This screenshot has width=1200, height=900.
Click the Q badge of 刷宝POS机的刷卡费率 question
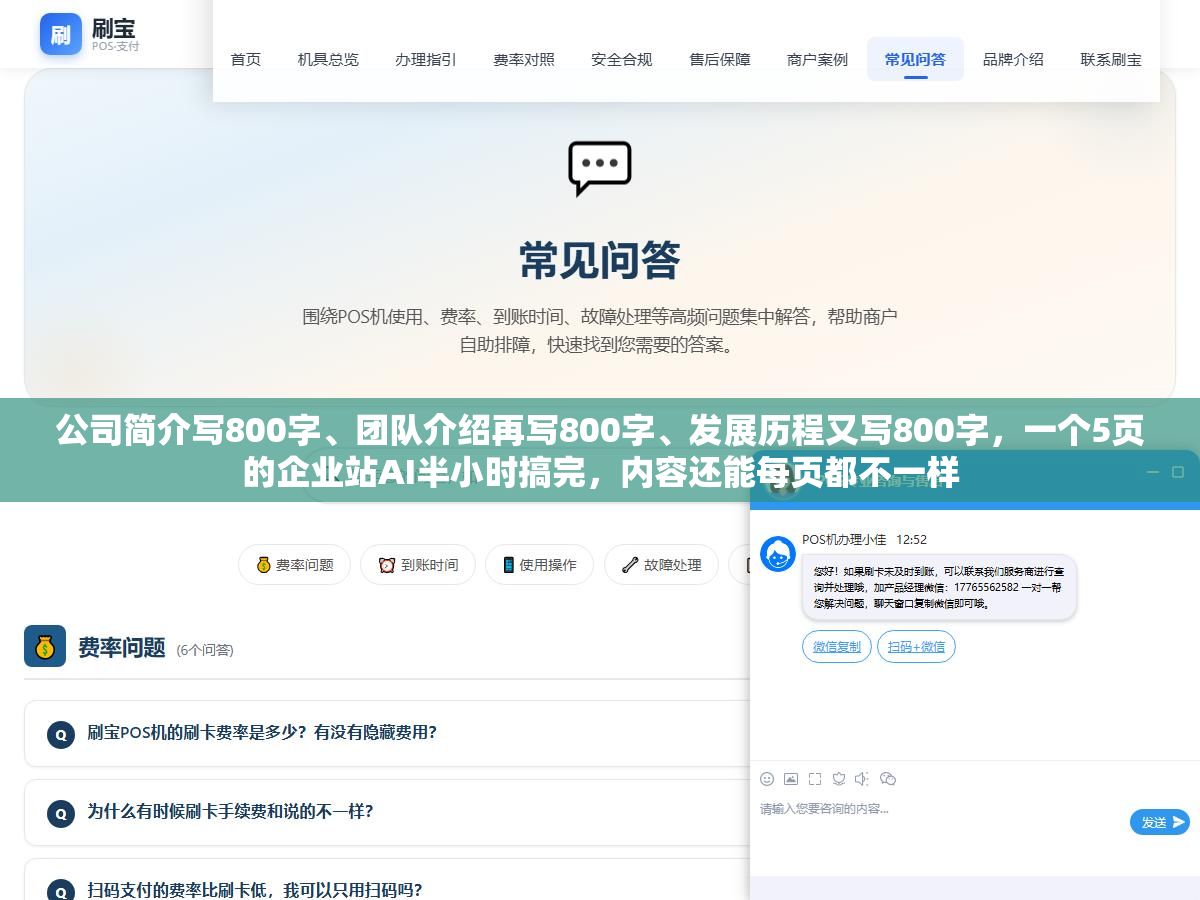(61, 735)
